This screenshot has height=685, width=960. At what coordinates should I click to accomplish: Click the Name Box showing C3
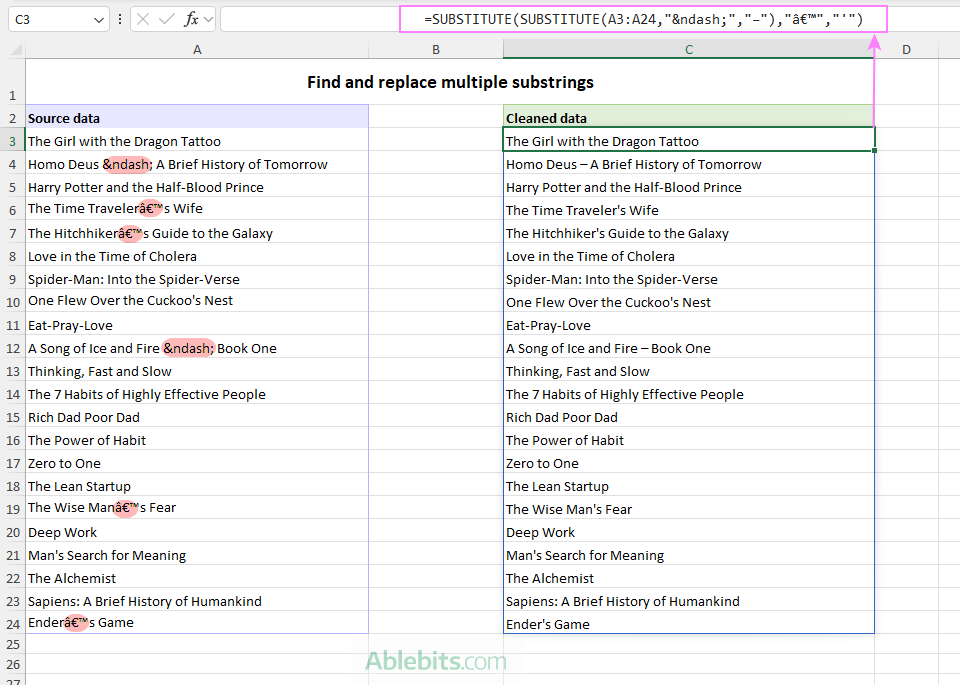pos(59,20)
